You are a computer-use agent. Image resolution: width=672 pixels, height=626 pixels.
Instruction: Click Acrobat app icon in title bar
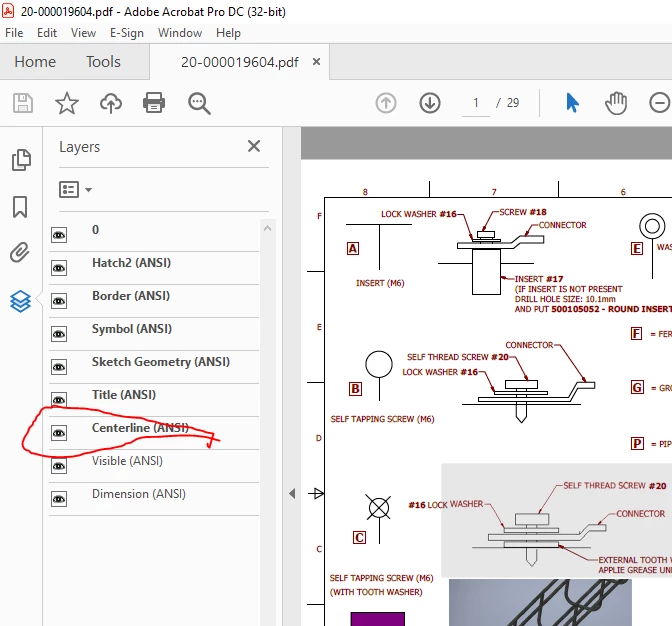coord(8,10)
